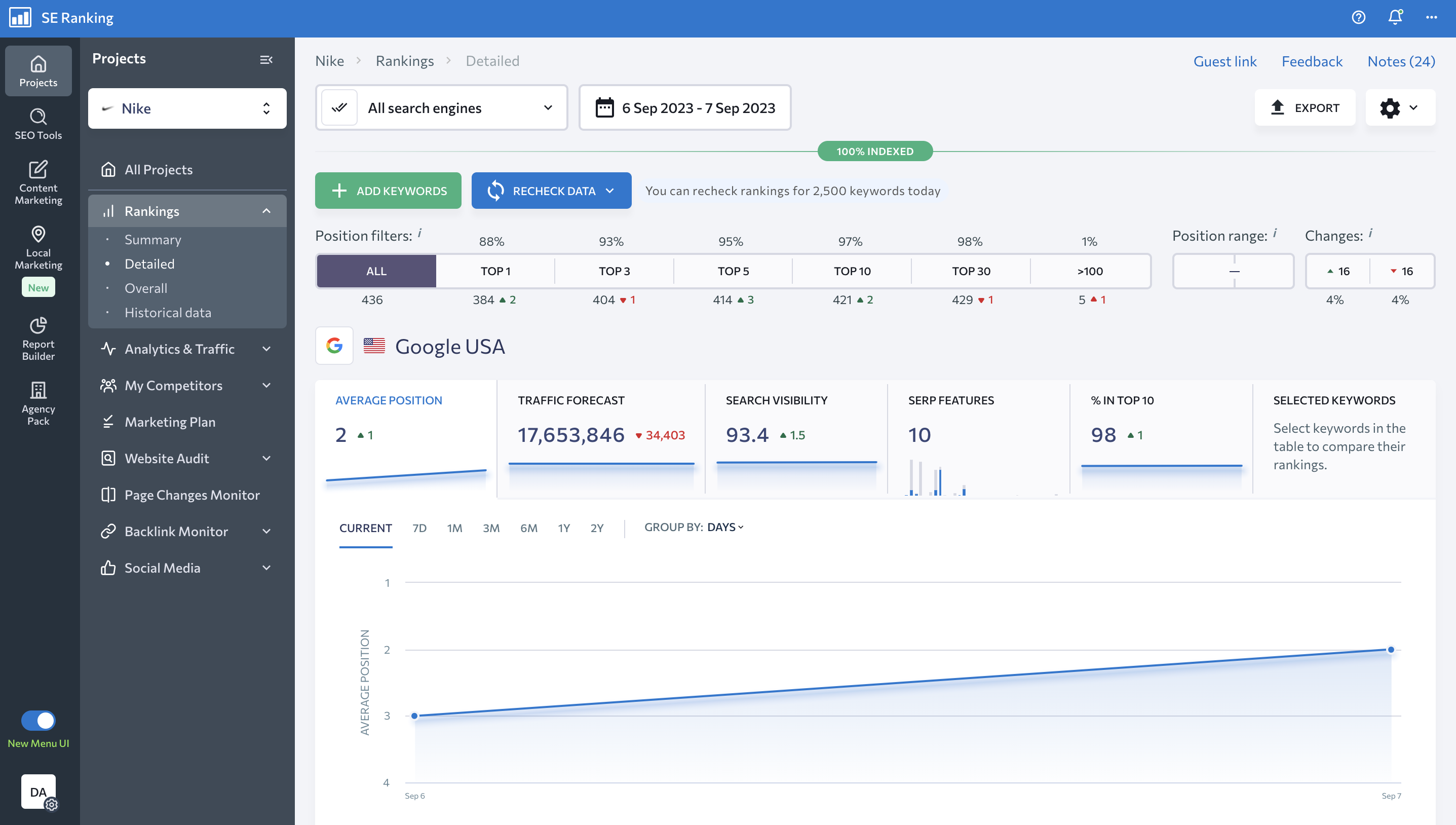Viewport: 1456px width, 825px height.
Task: Open the Nike project selector dropdown
Action: (187, 108)
